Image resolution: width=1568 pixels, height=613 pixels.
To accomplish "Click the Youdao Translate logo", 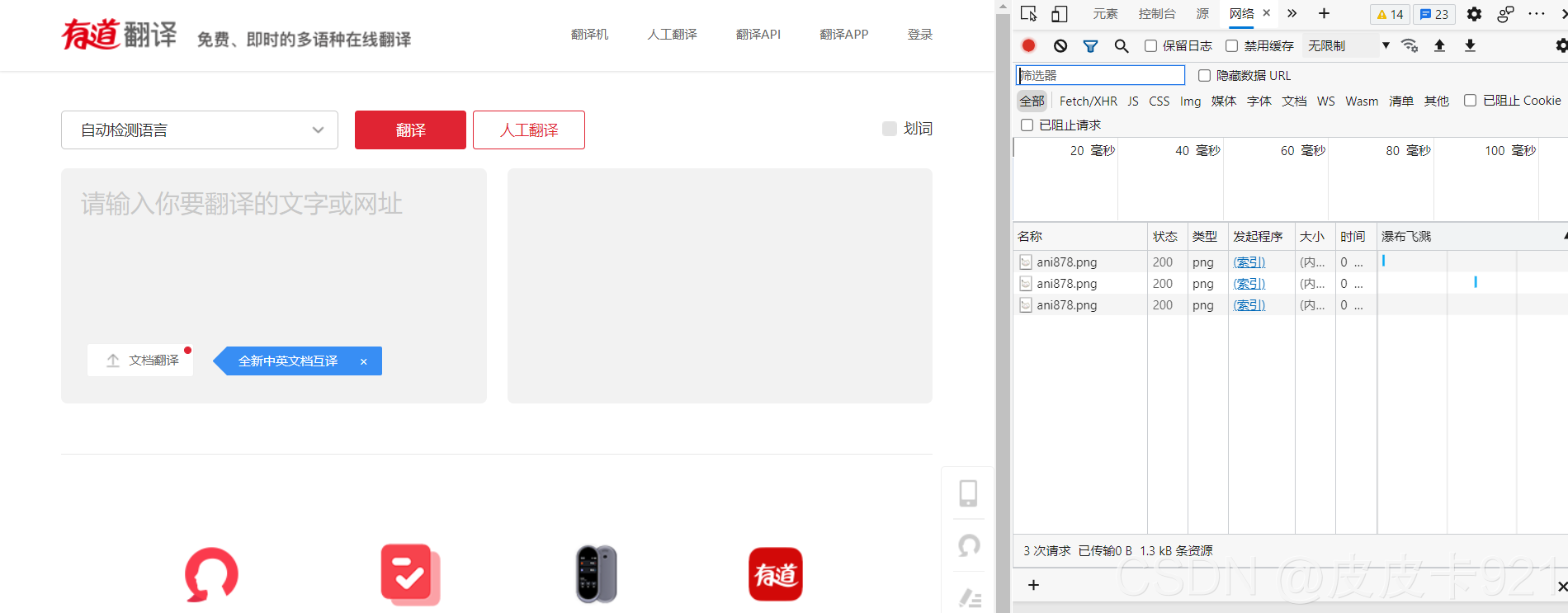I will tap(120, 35).
